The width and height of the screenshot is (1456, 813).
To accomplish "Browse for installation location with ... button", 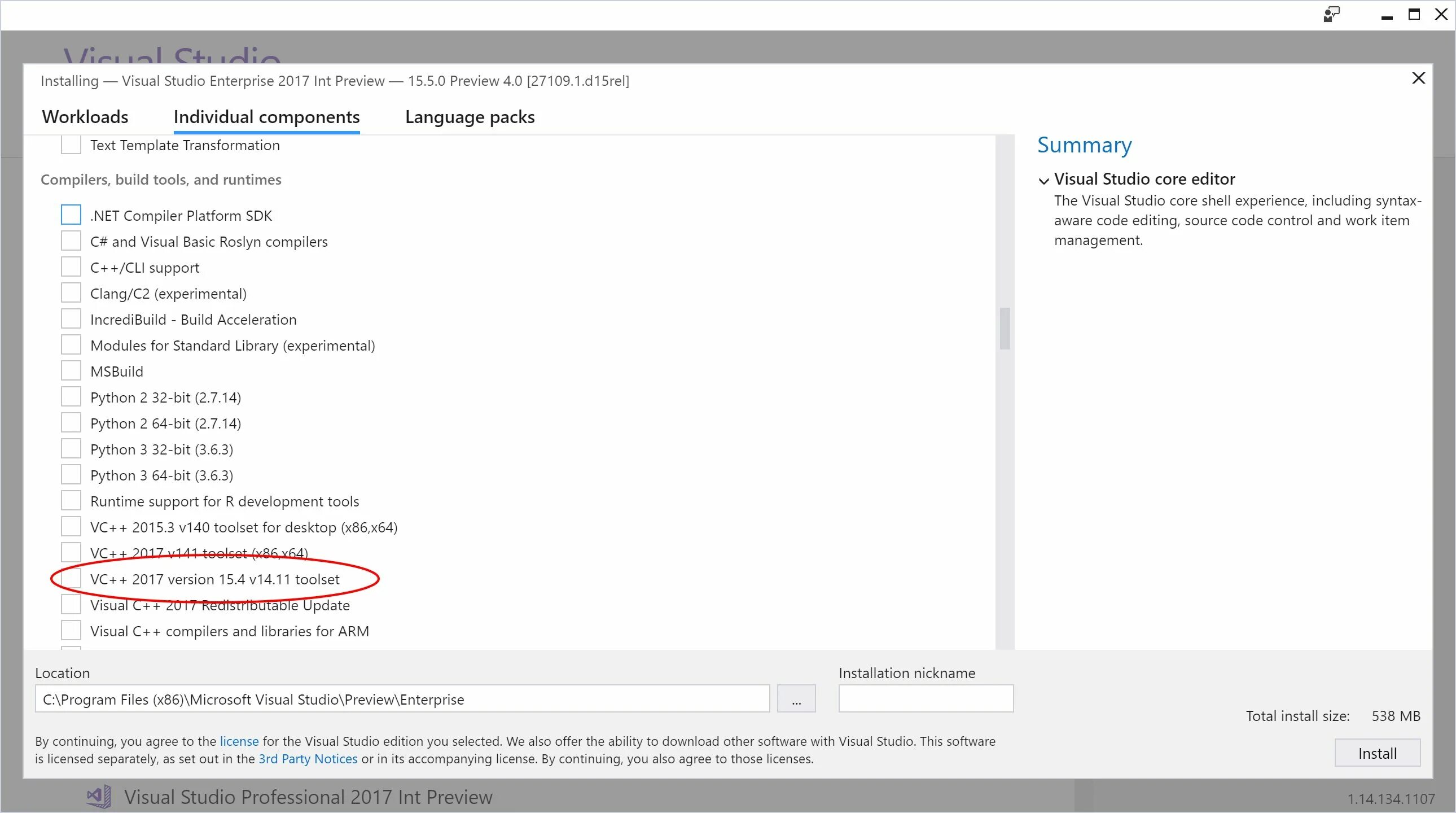I will click(x=796, y=699).
